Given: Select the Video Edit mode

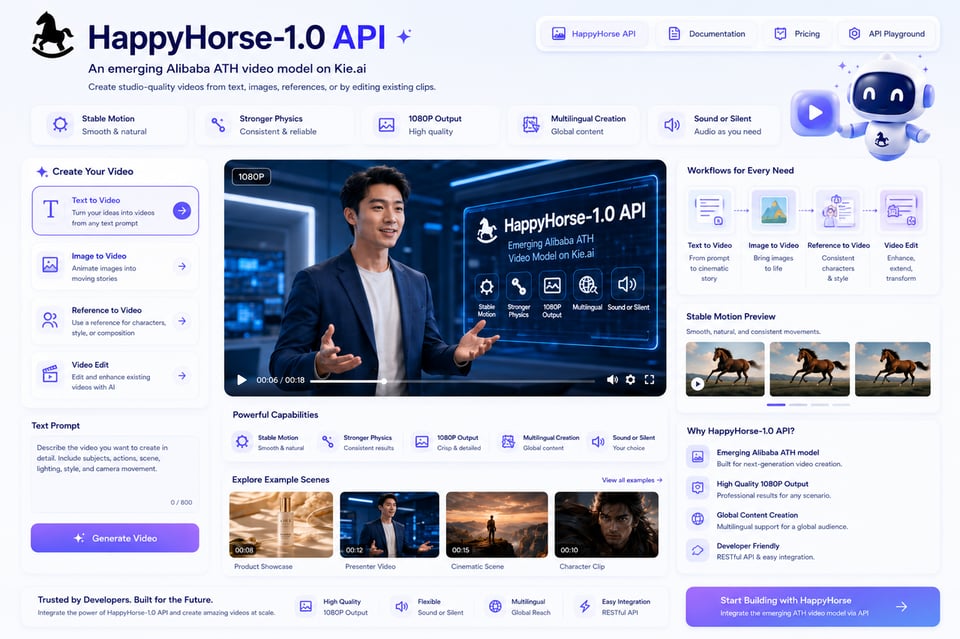Looking at the screenshot, I should (115, 375).
